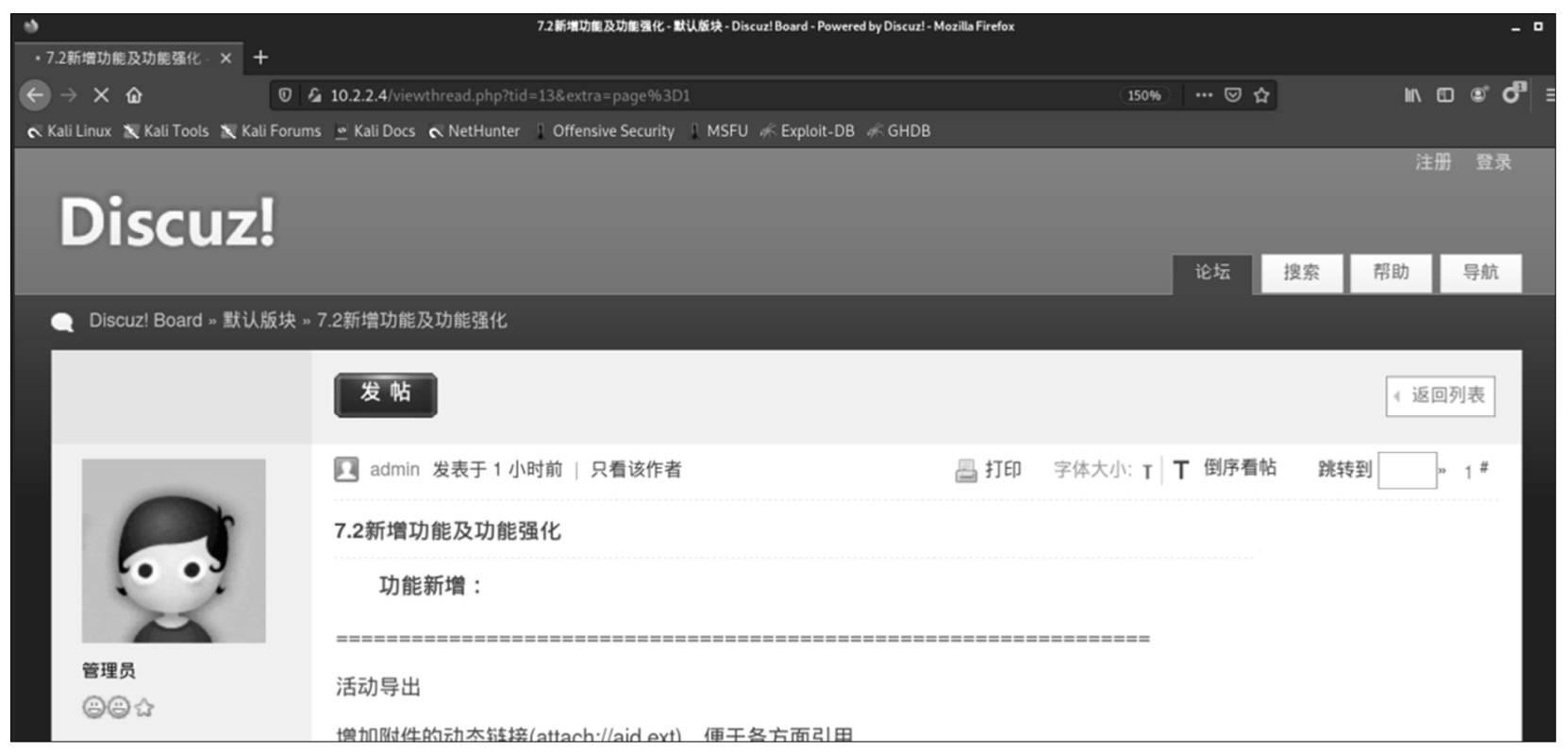The height and width of the screenshot is (753, 1568).
Task: Open the 导航 navigation menu
Action: click(x=1480, y=274)
